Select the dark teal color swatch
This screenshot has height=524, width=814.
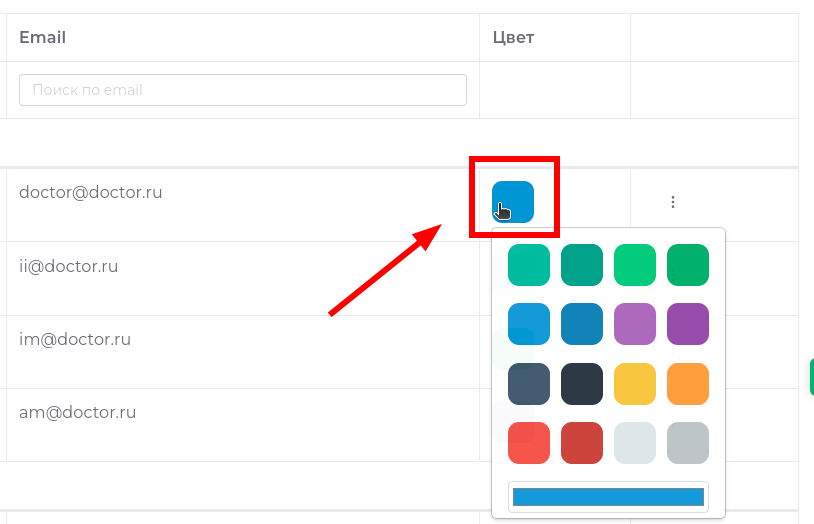(x=582, y=265)
